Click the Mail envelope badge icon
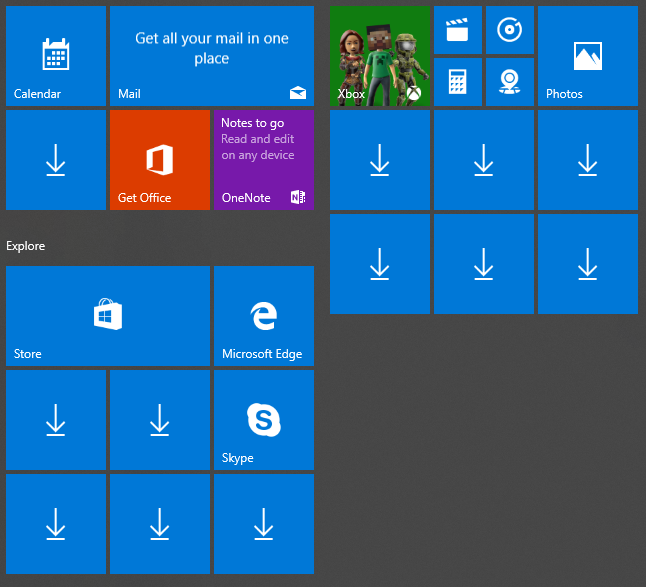Image resolution: width=646 pixels, height=587 pixels. coord(298,93)
